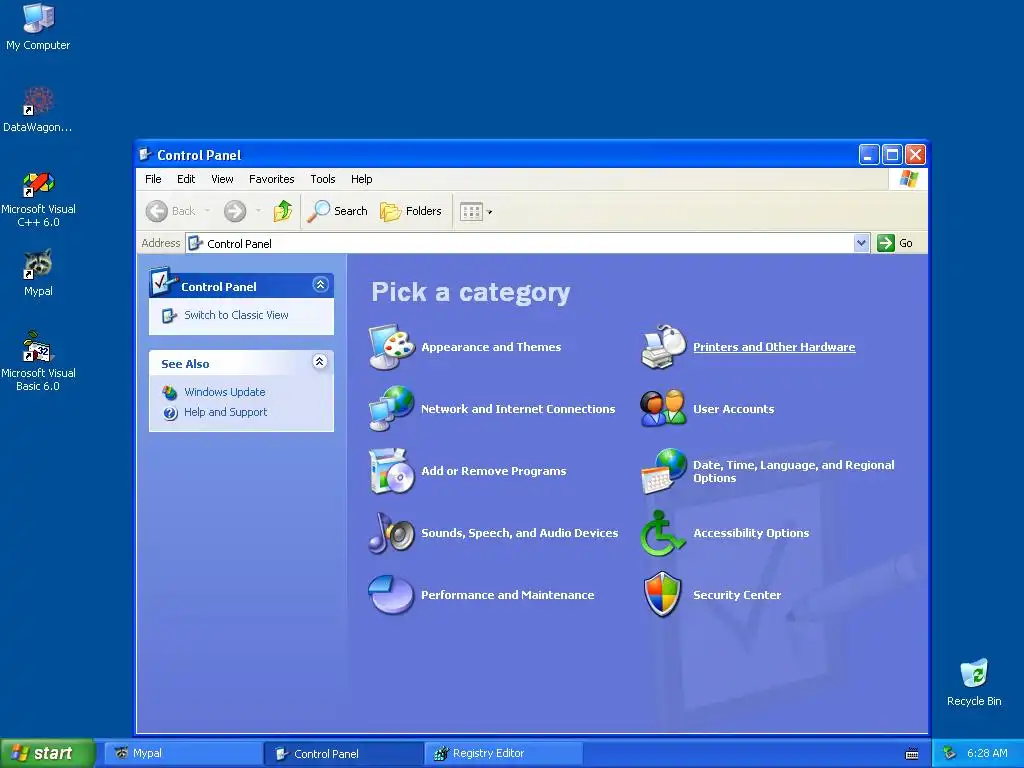The width and height of the screenshot is (1024, 768).
Task: Click the Go button by address bar
Action: click(x=895, y=243)
